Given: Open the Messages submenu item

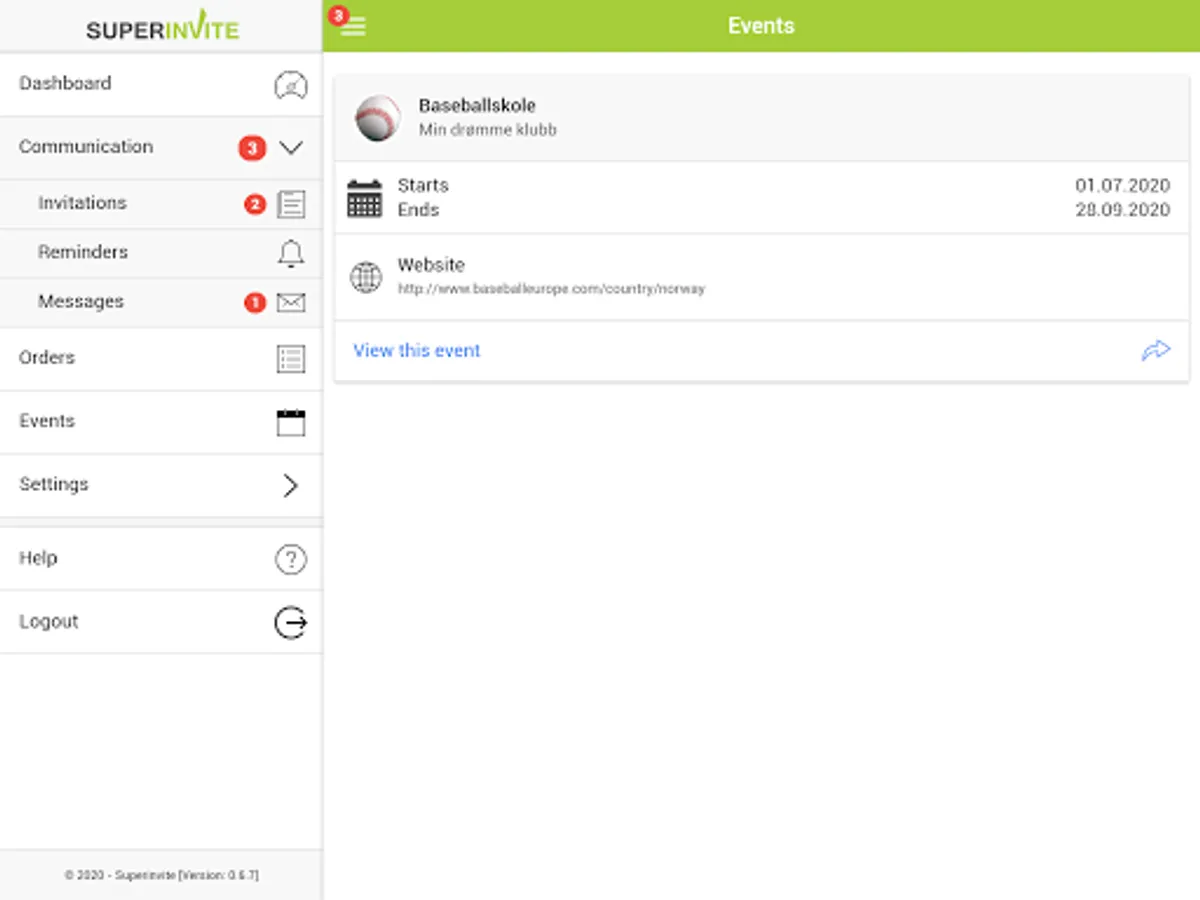Looking at the screenshot, I should [x=161, y=302].
